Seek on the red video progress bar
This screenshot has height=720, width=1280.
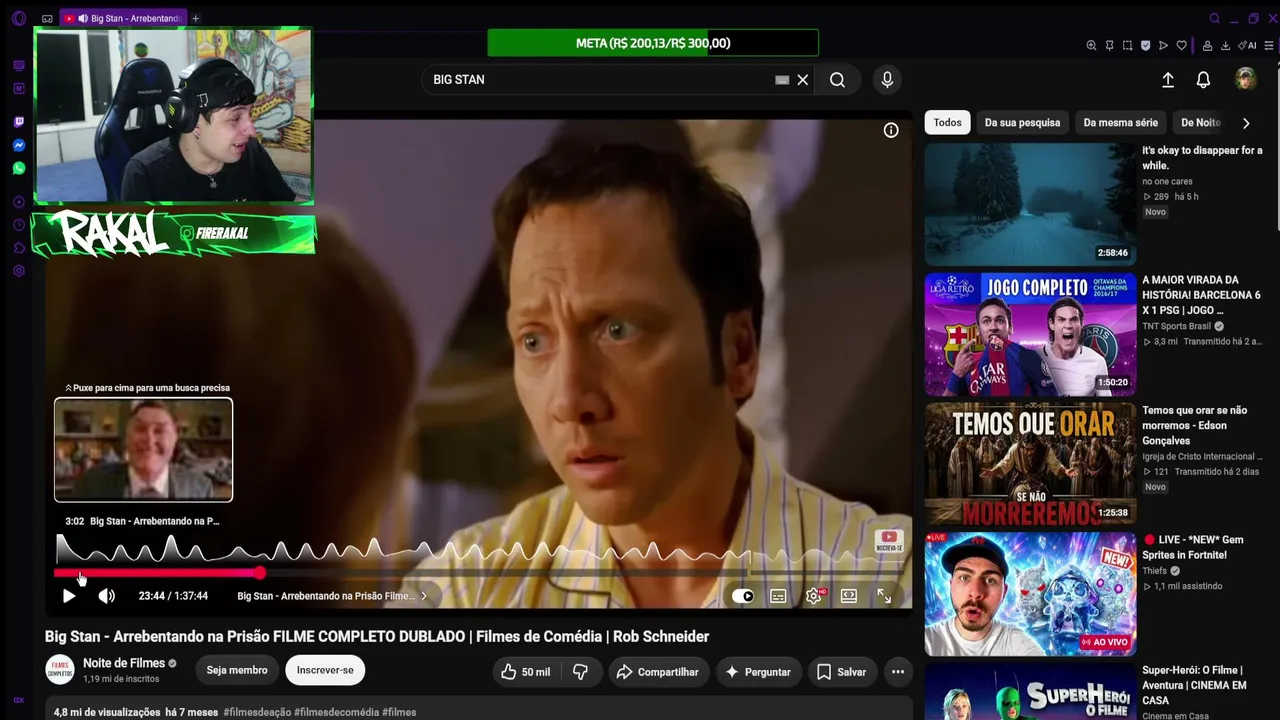(x=157, y=573)
